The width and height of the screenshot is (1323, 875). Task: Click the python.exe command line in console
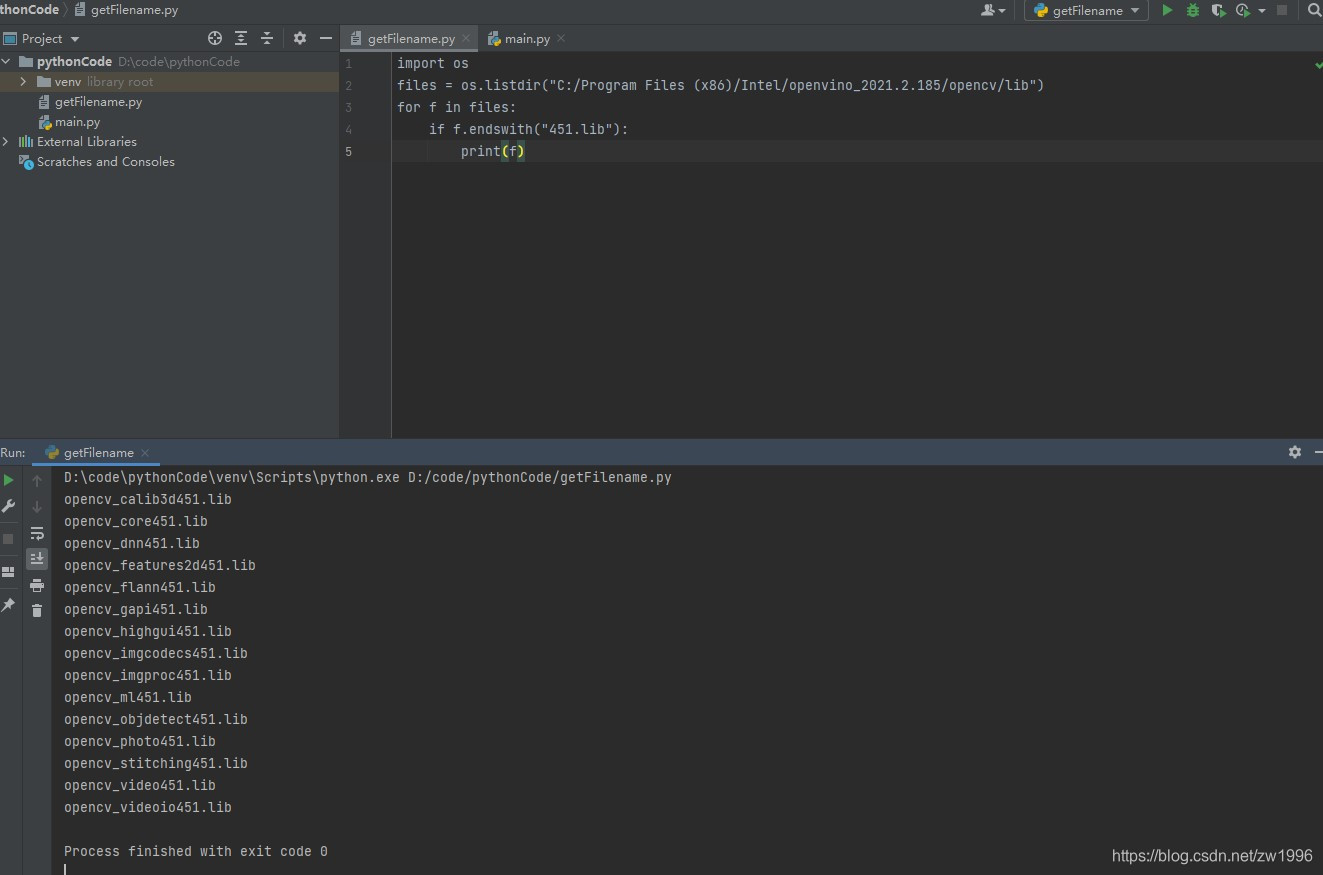pos(368,477)
